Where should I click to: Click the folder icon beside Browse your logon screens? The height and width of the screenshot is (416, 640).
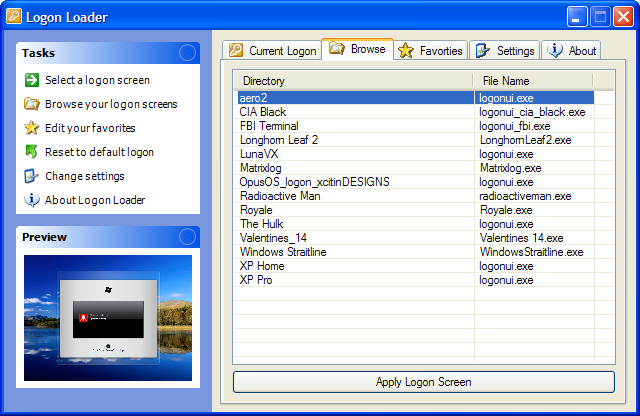point(31,104)
